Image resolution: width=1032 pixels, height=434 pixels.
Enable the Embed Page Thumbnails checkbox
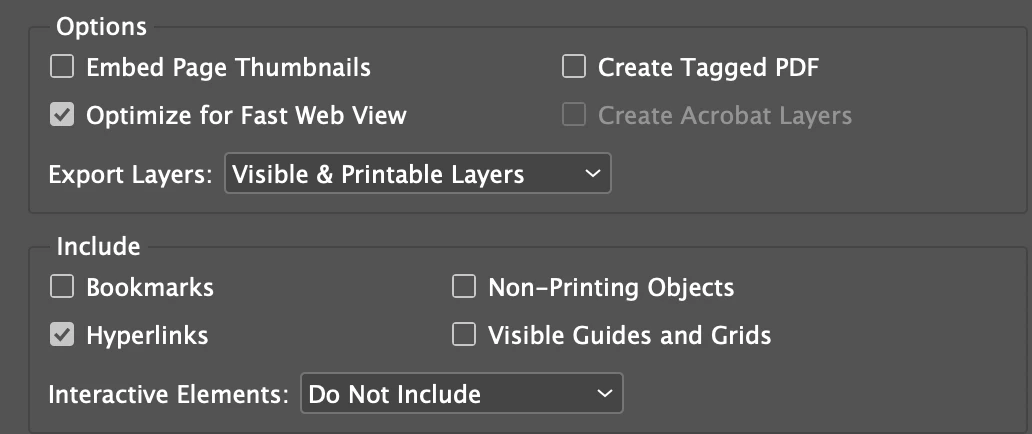click(x=62, y=68)
